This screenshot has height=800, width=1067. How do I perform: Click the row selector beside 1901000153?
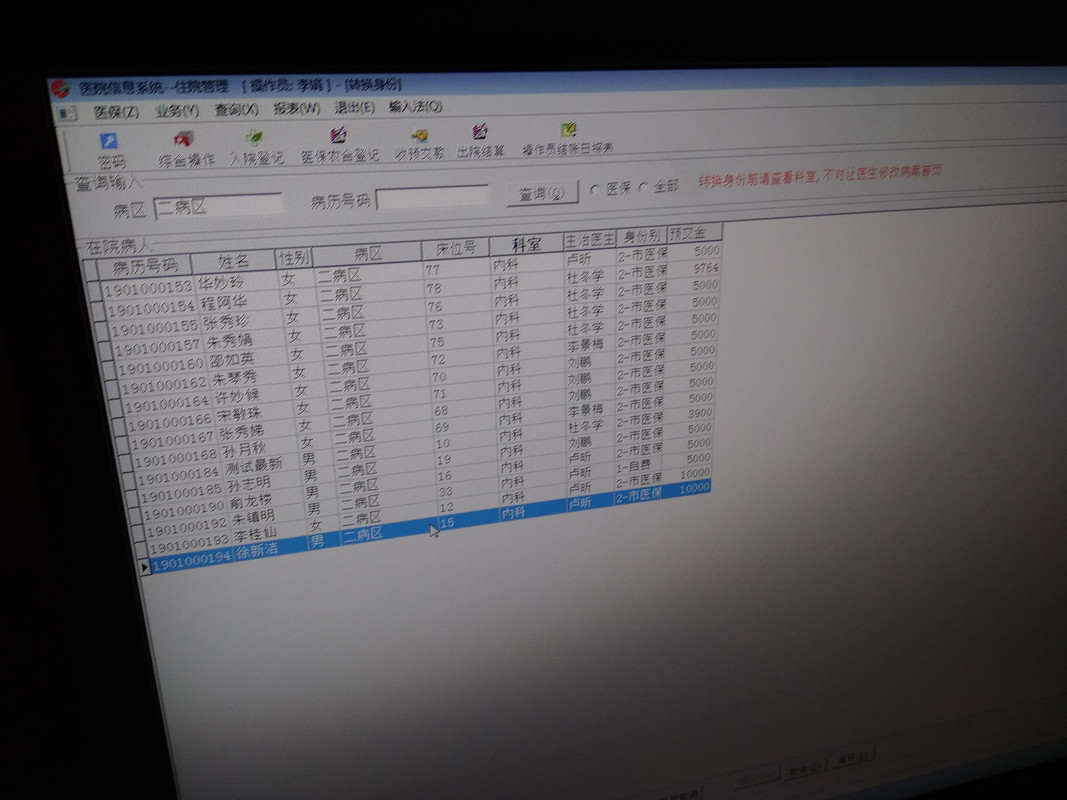pos(93,292)
